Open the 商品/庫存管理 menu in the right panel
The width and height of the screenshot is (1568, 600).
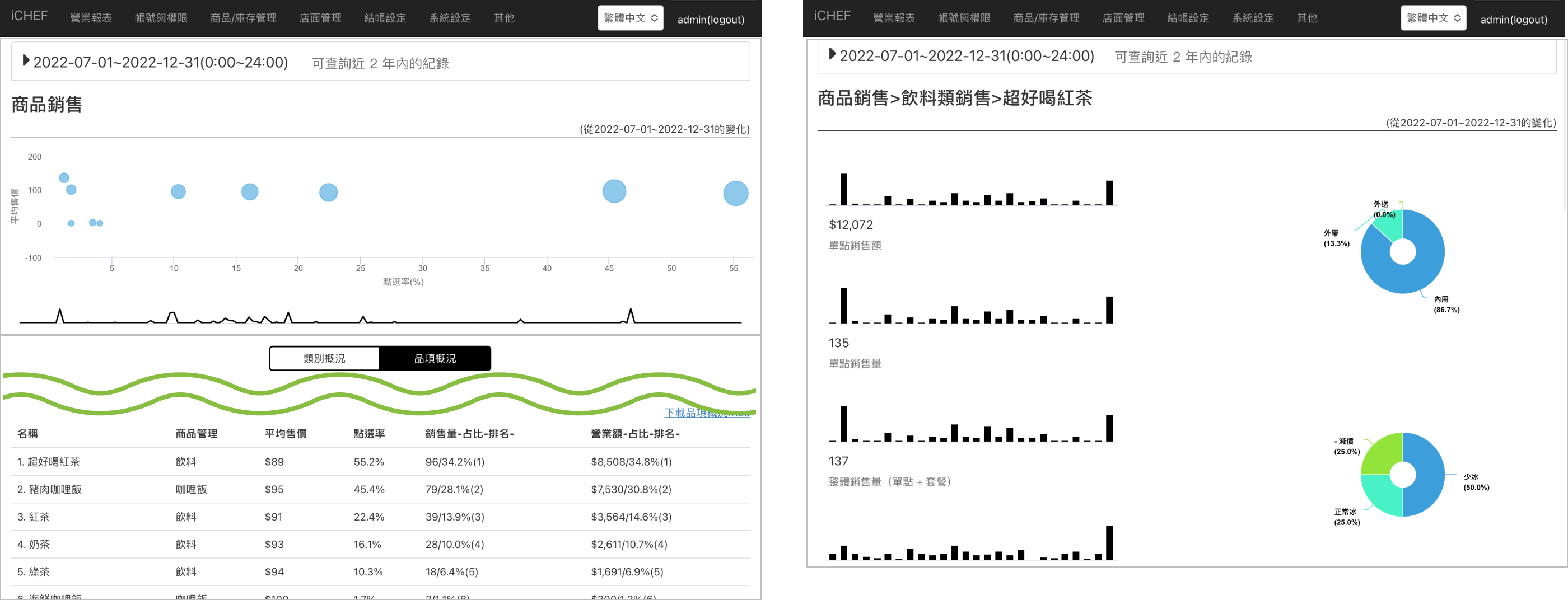click(1046, 18)
